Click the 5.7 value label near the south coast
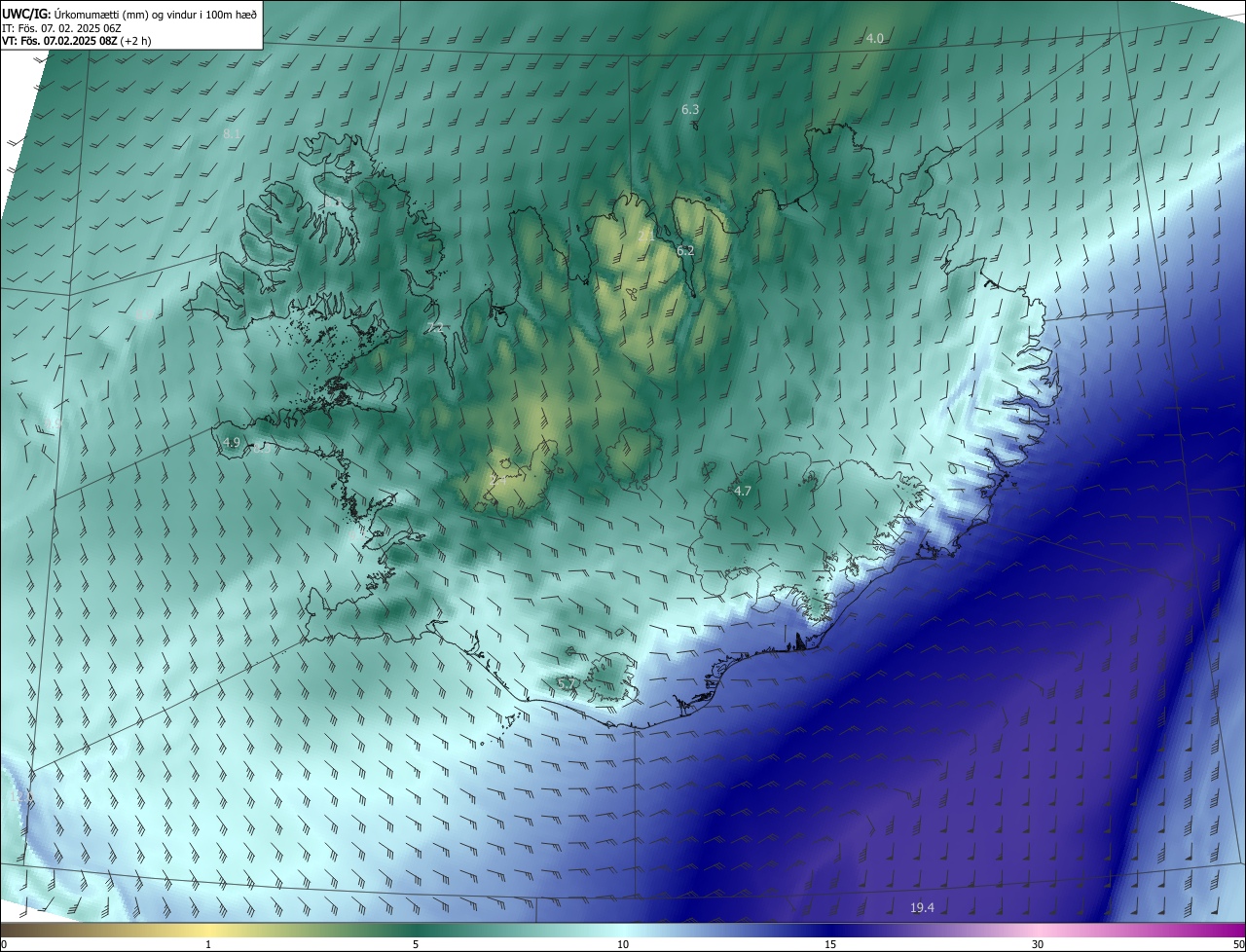Image resolution: width=1246 pixels, height=952 pixels. pyautogui.click(x=566, y=683)
